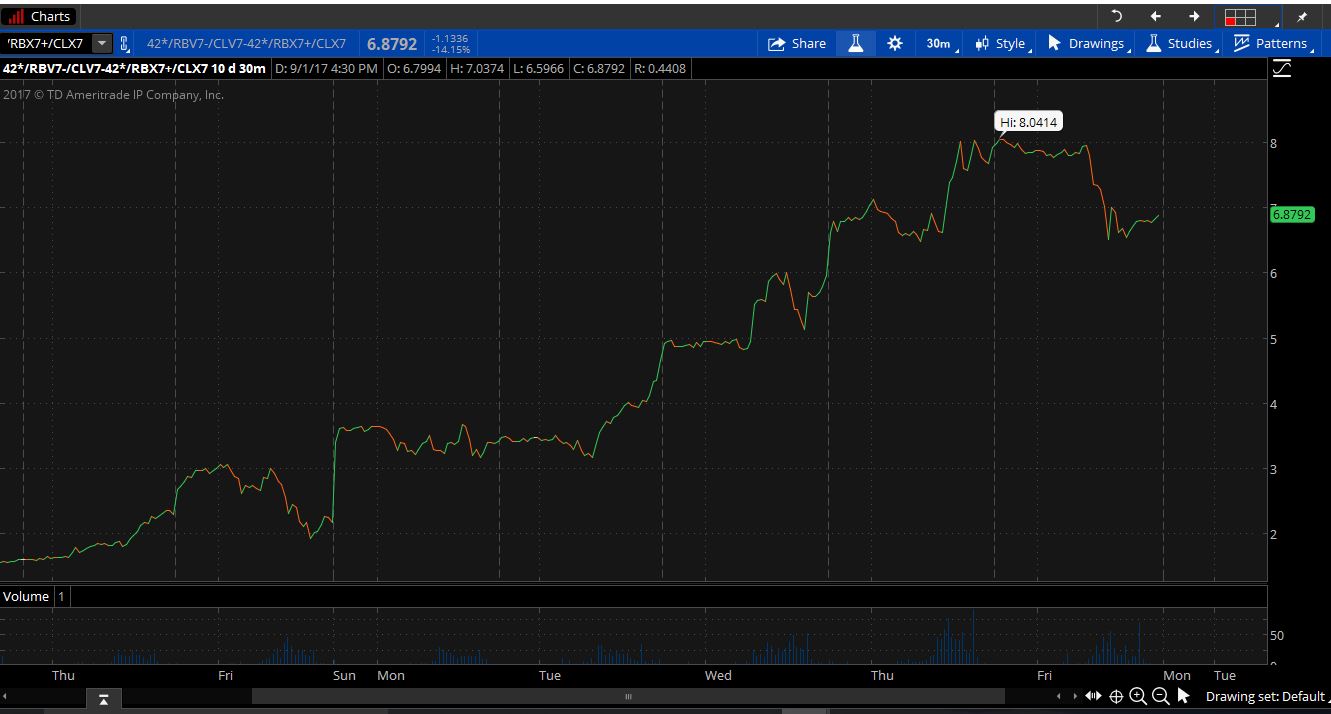
Task: Open the Drawing set: Default dropdown
Action: point(1267,696)
